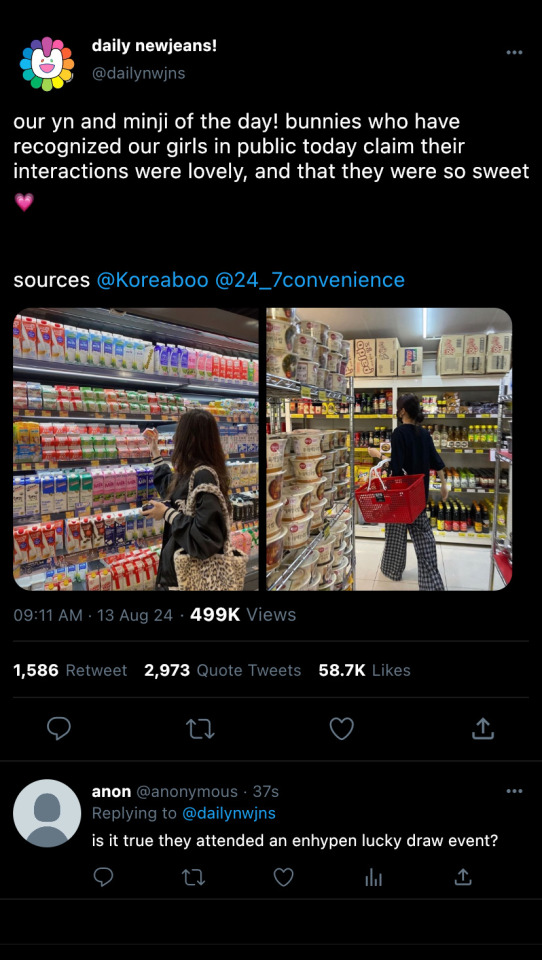Open the daily newjeans flower profile avatar

(47, 64)
